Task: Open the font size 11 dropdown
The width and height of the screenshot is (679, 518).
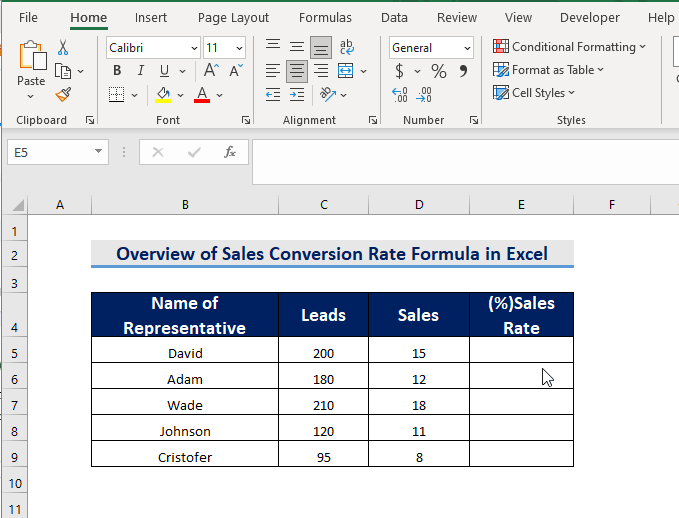Action: pyautogui.click(x=239, y=48)
